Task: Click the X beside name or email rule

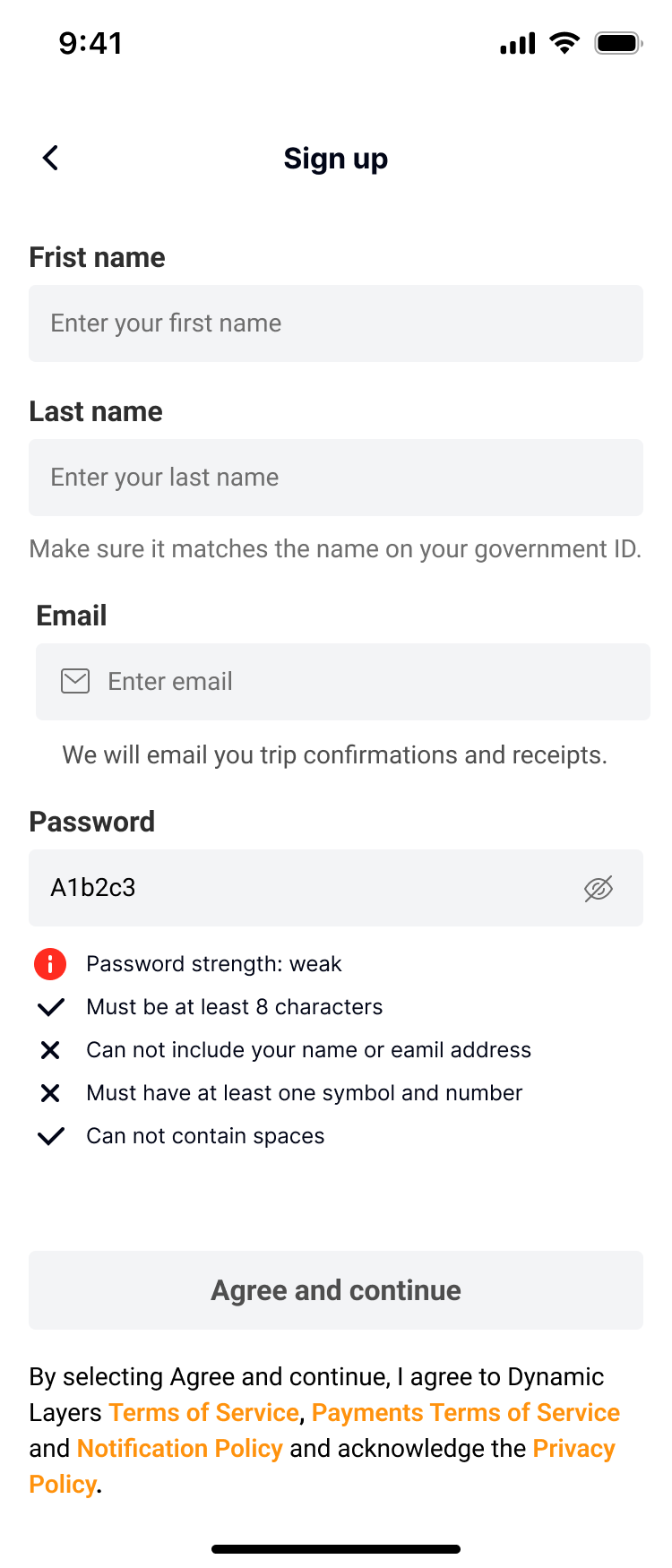Action: (x=50, y=1049)
